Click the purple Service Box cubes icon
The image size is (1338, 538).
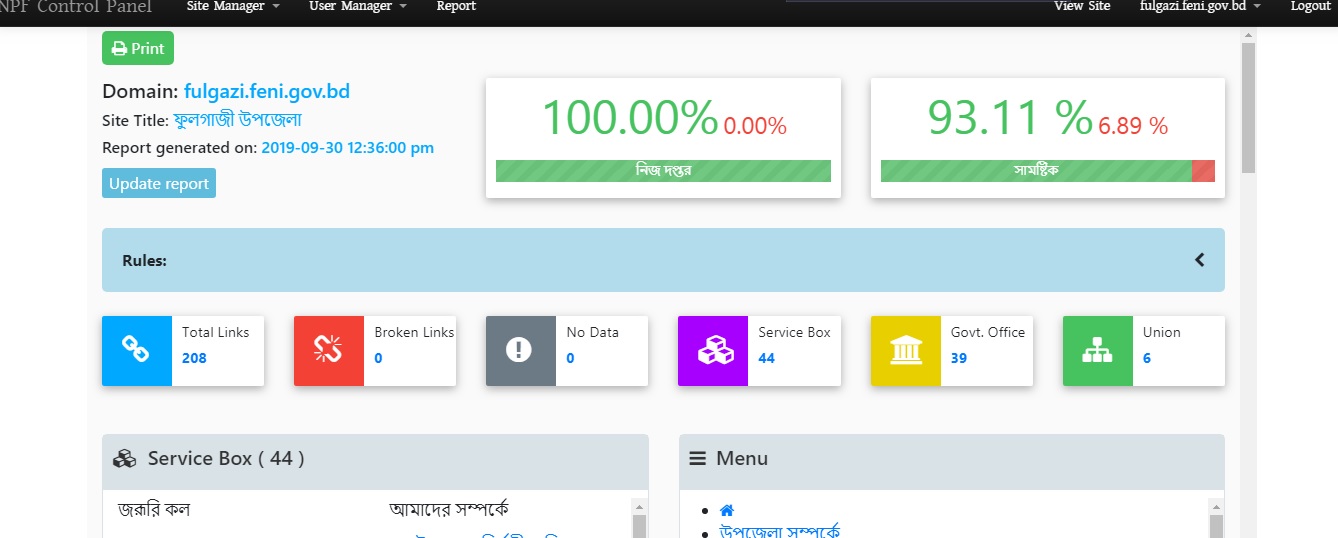[x=713, y=350]
